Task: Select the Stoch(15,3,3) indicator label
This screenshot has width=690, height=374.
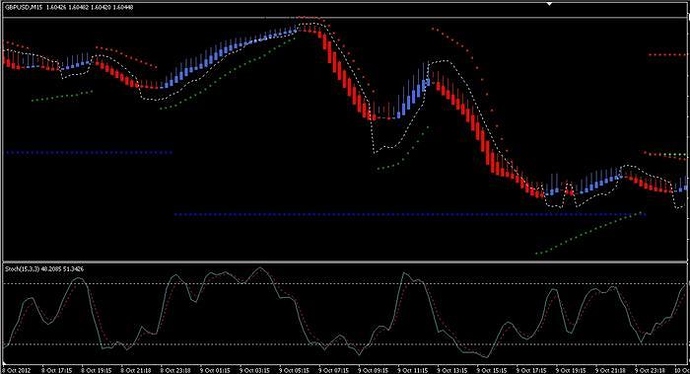Action: click(44, 268)
